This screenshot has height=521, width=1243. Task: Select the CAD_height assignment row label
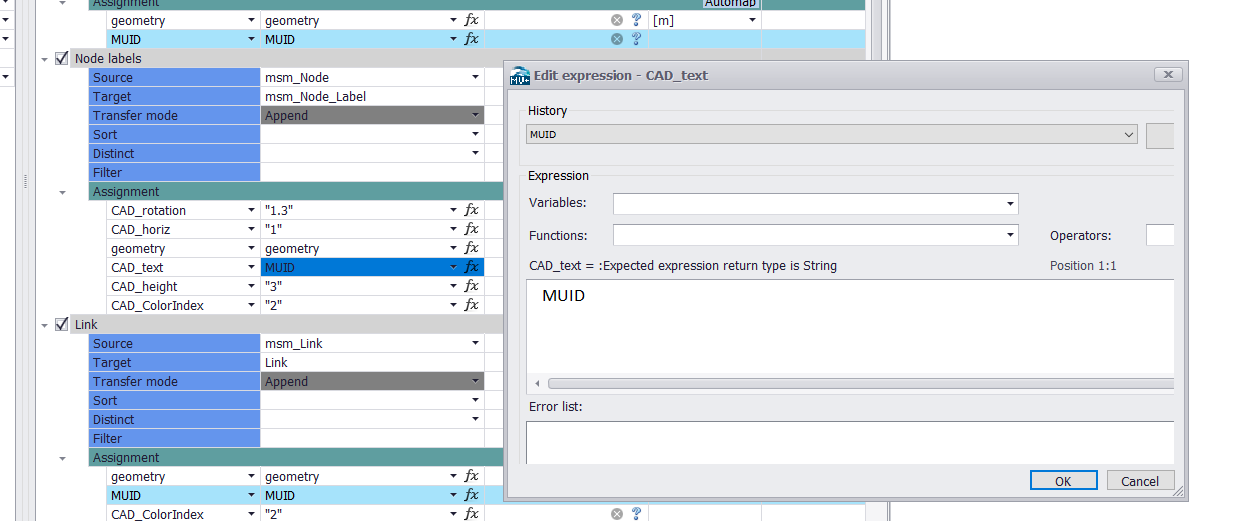coord(144,287)
